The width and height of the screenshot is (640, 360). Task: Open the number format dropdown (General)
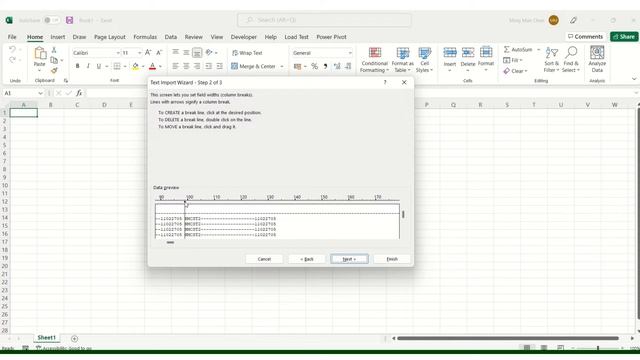click(350, 53)
